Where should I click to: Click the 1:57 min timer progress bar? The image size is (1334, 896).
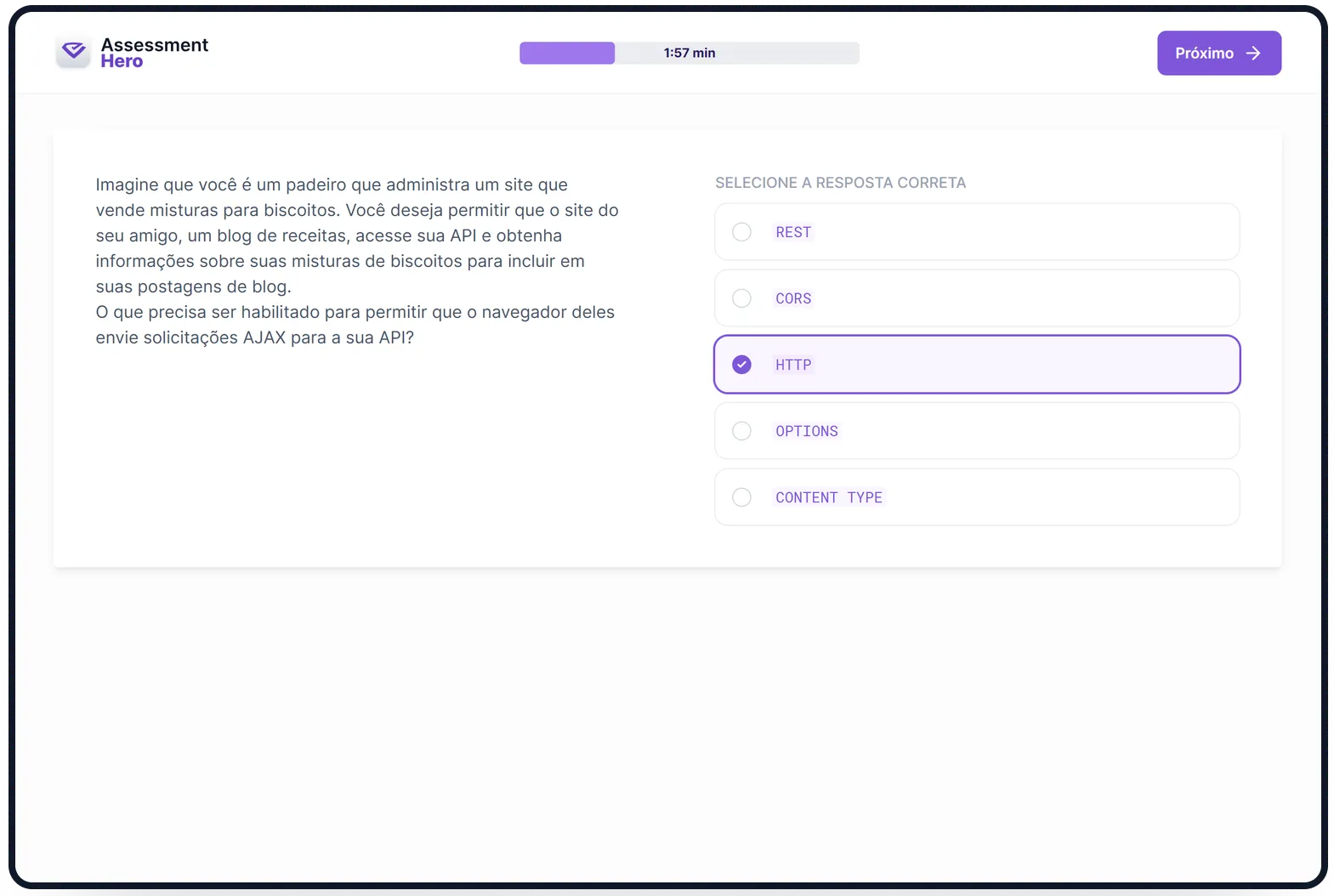click(690, 53)
